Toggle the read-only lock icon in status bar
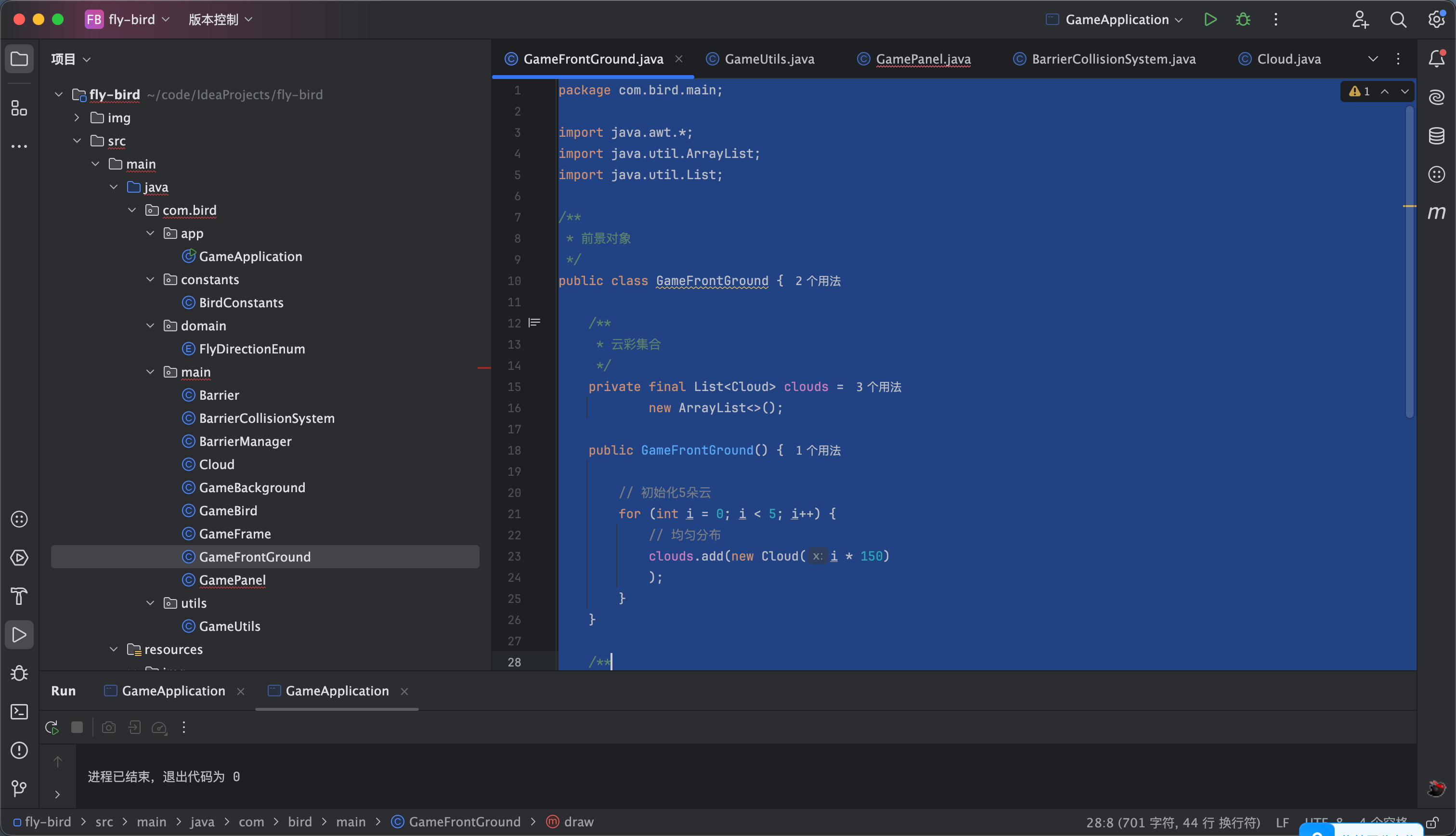This screenshot has width=1456, height=836. [x=1432, y=822]
